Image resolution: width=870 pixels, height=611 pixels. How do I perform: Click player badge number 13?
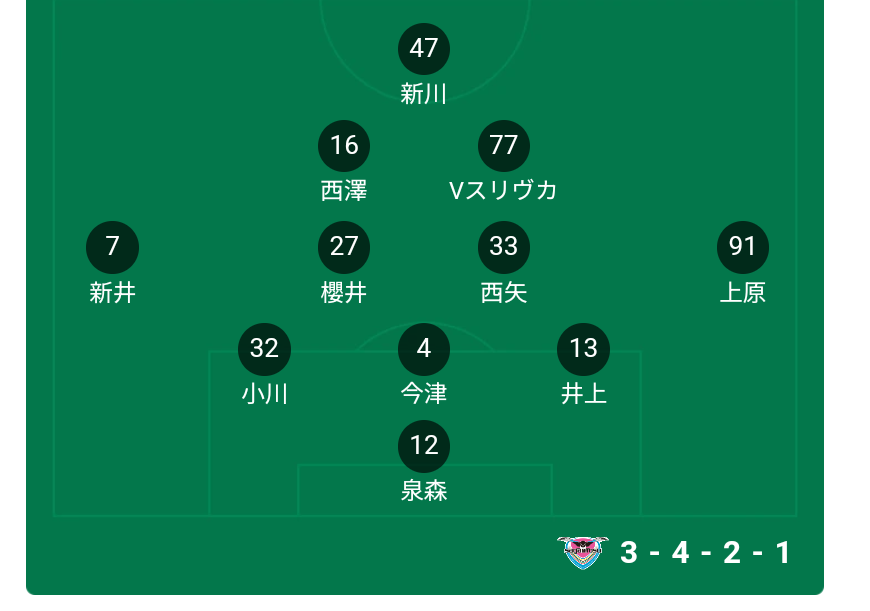click(583, 349)
